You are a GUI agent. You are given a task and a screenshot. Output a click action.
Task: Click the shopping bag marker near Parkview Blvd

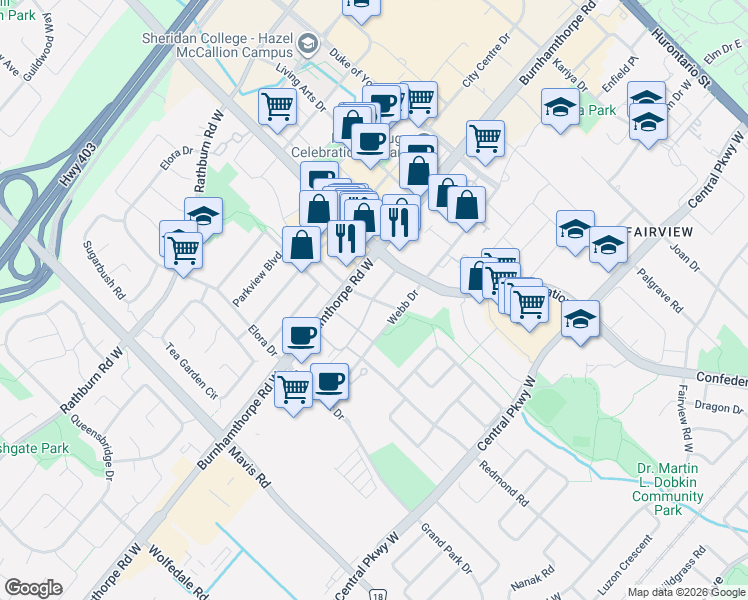click(x=301, y=246)
